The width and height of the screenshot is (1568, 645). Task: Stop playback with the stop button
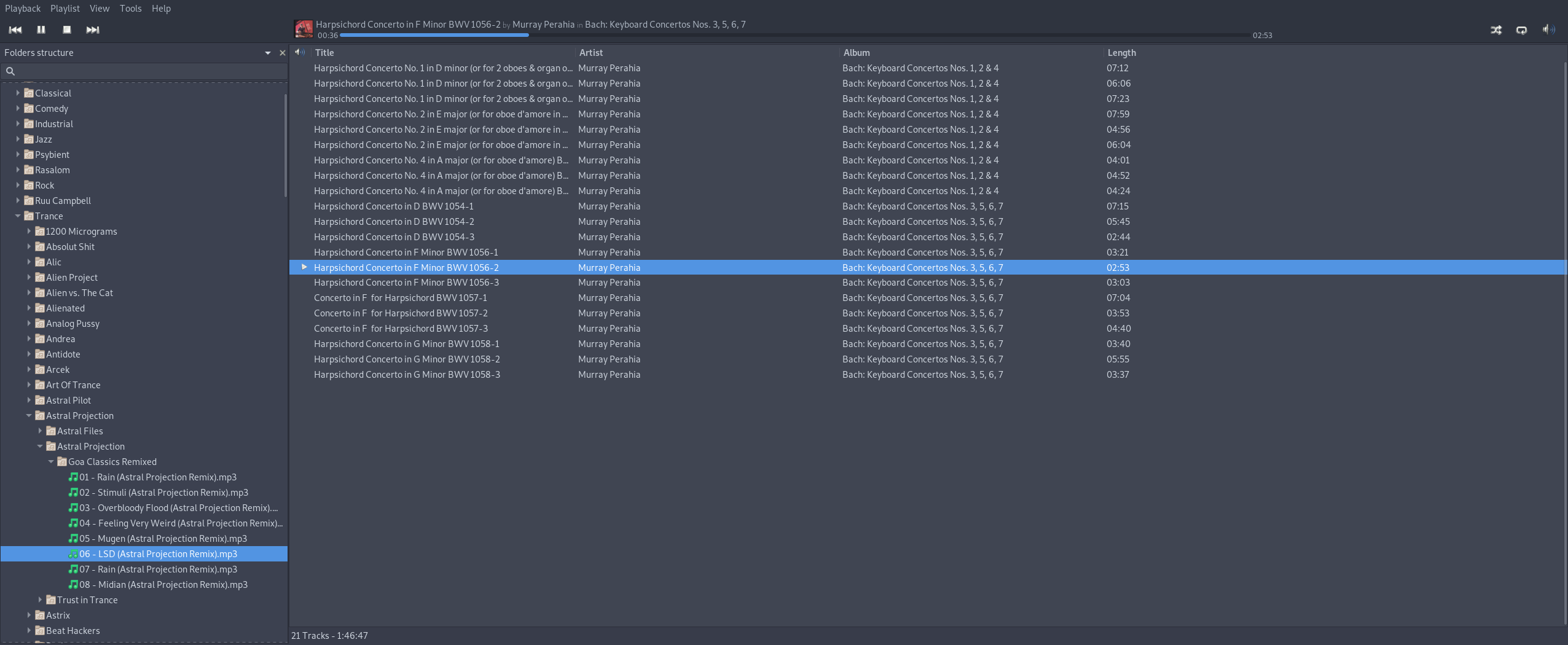67,29
